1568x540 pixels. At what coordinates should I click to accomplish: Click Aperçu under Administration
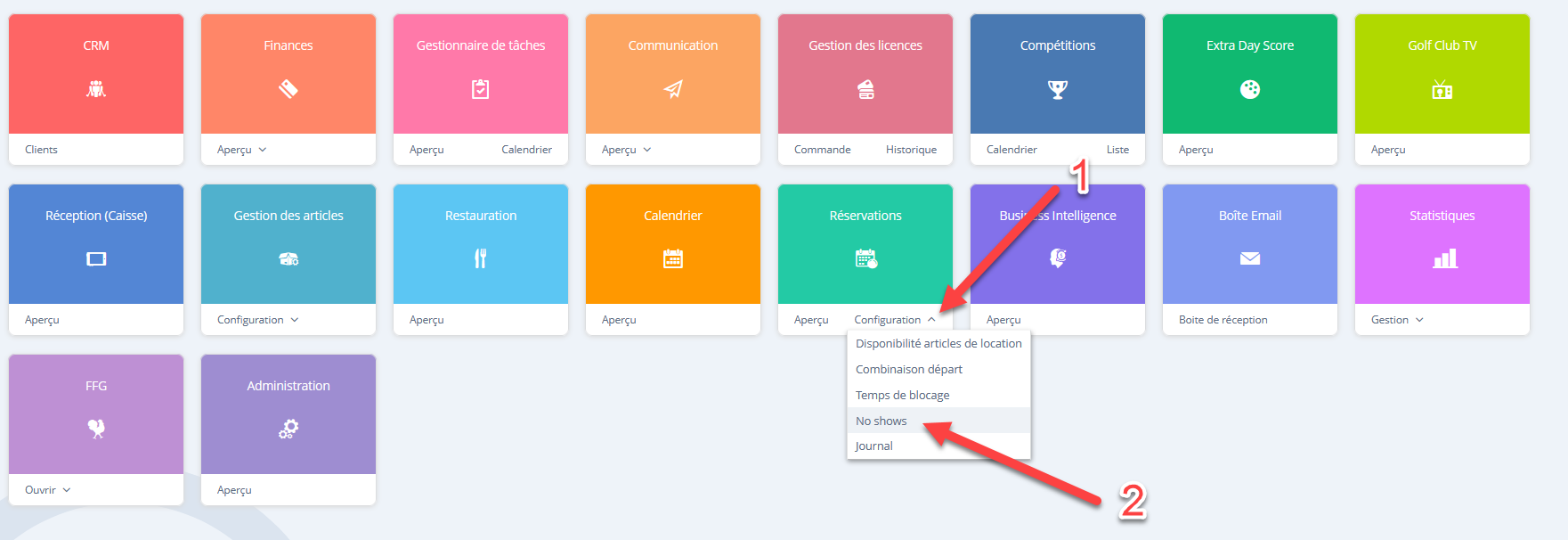click(234, 490)
